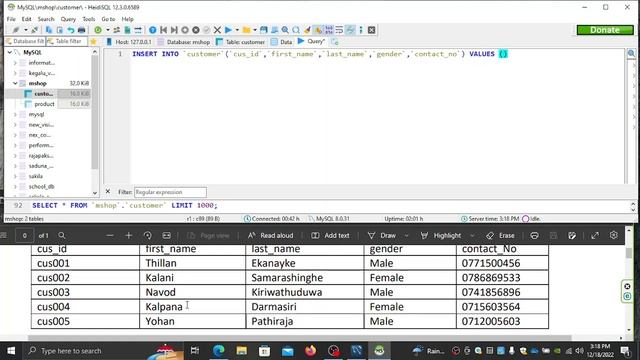The width and height of the screenshot is (640, 360).
Task: Click Erase in PDF toolbar
Action: [x=500, y=236]
